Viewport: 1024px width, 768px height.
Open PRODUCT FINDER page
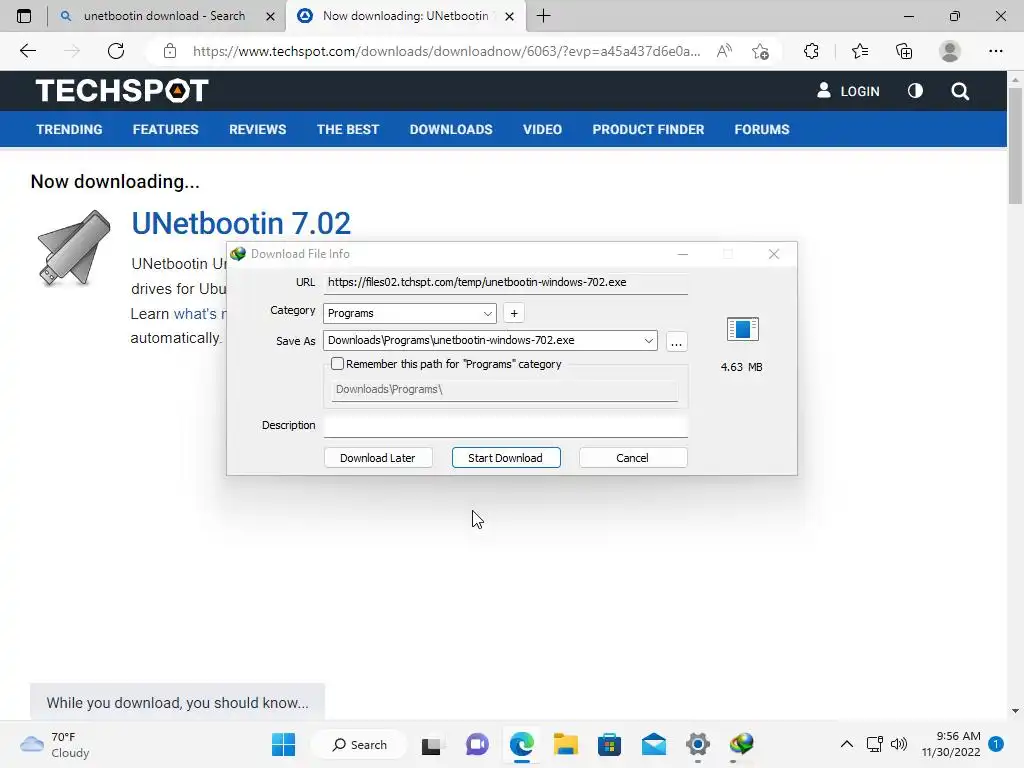coord(648,129)
